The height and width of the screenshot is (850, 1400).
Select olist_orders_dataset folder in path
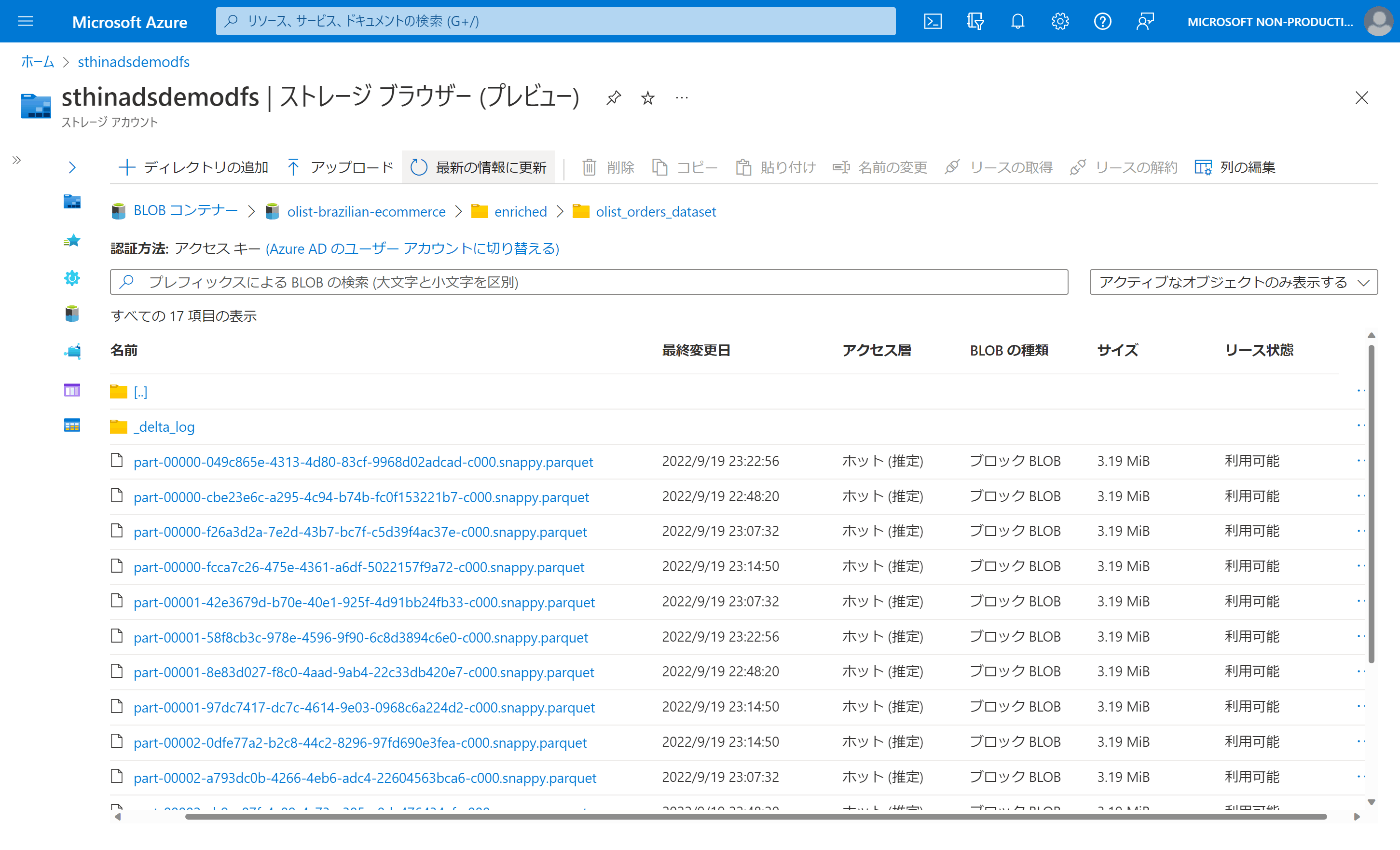coord(656,212)
